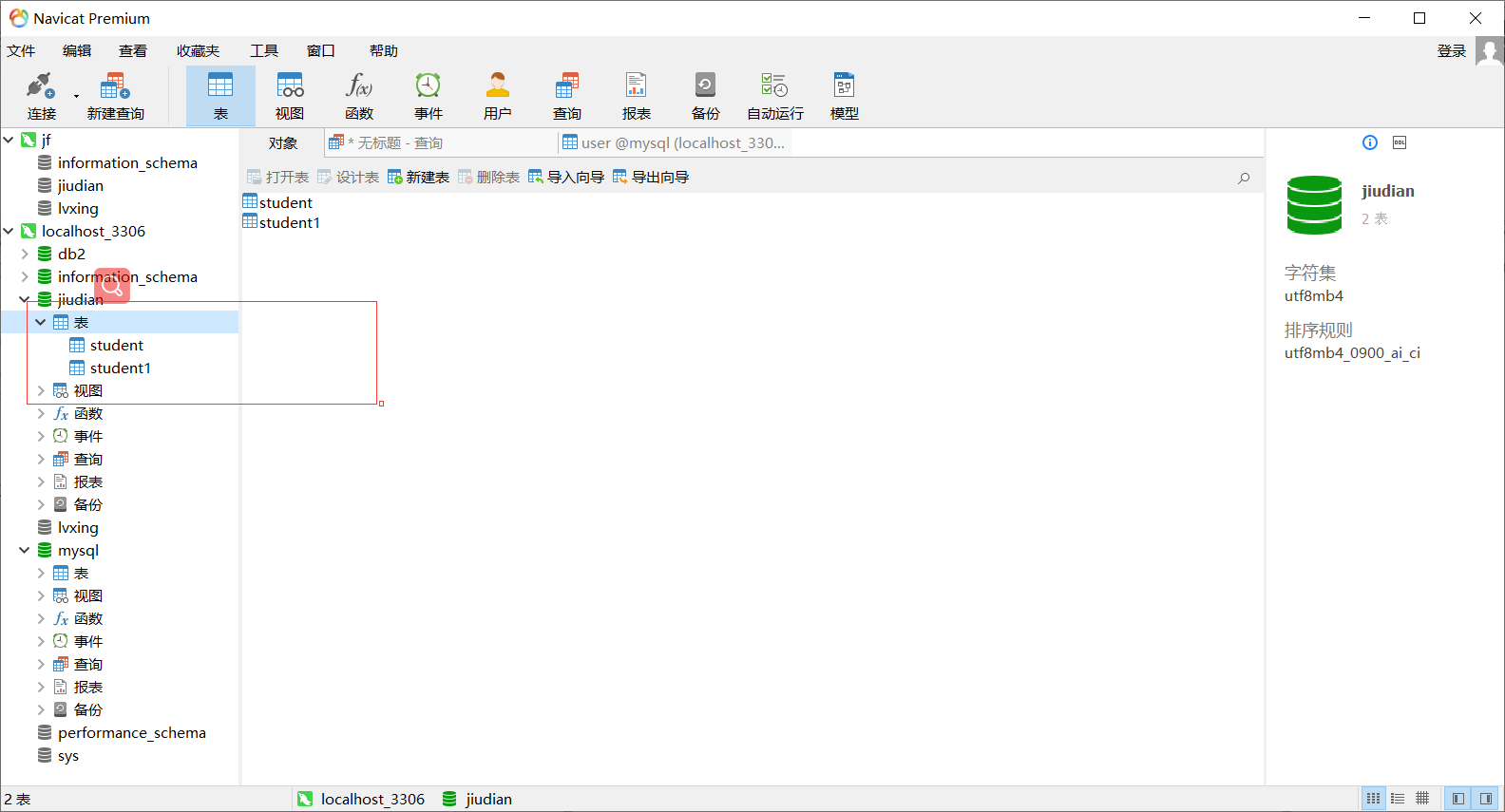1505x812 pixels.
Task: Click the 打开表 button
Action: (x=278, y=178)
